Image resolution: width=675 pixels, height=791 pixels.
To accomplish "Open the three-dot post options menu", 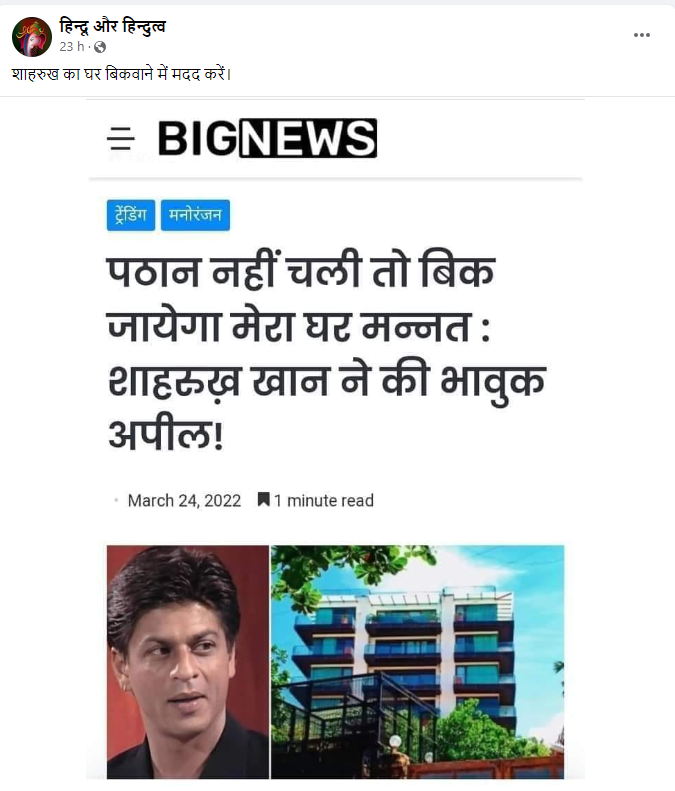I will click(x=641, y=35).
